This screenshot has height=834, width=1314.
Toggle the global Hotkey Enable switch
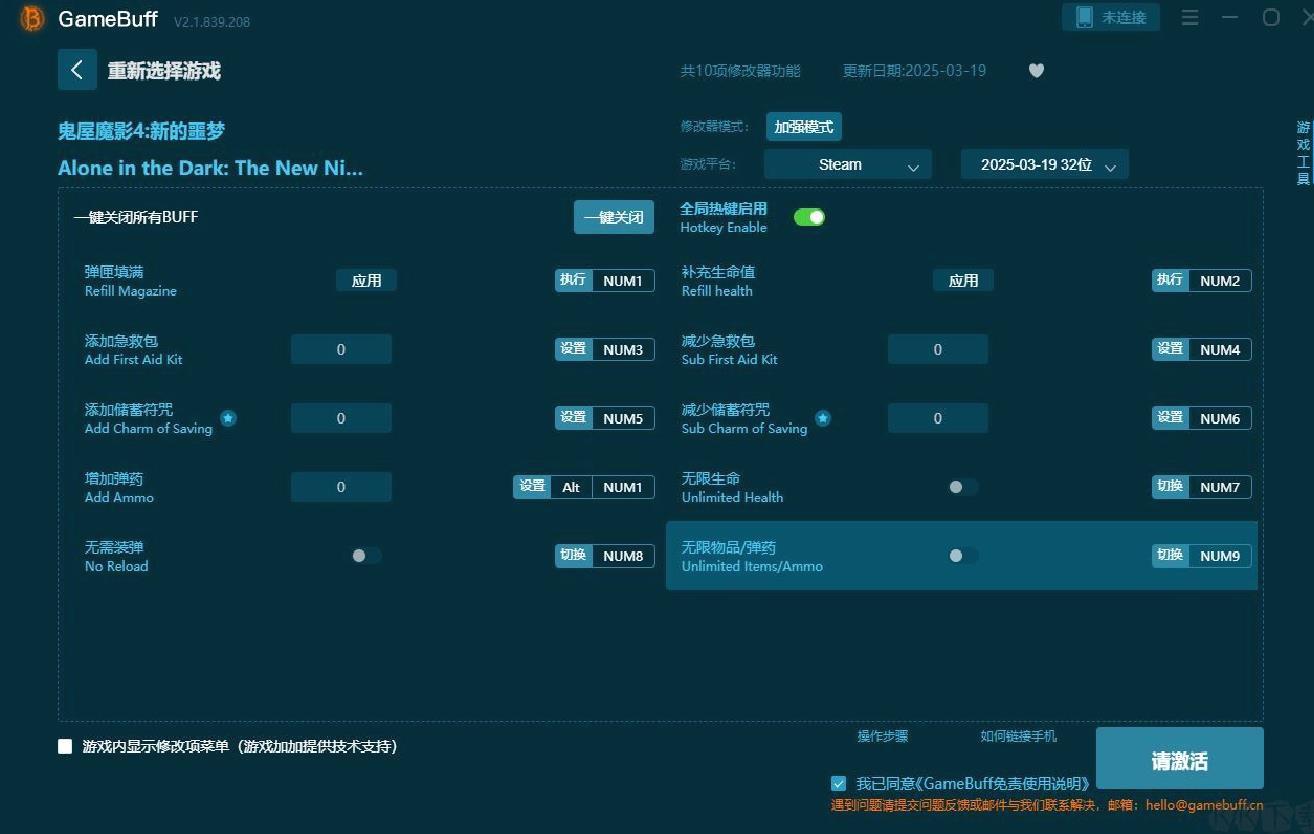click(809, 217)
